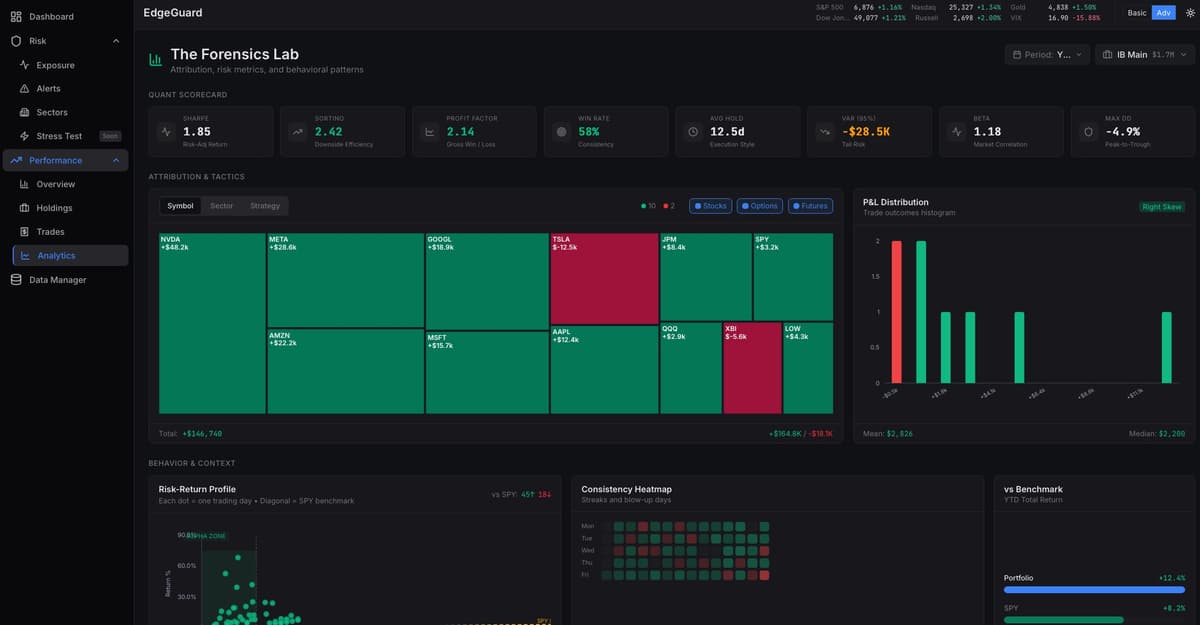Switch to Basic mode
Viewport: 1200px width, 625px height.
[x=1137, y=13]
